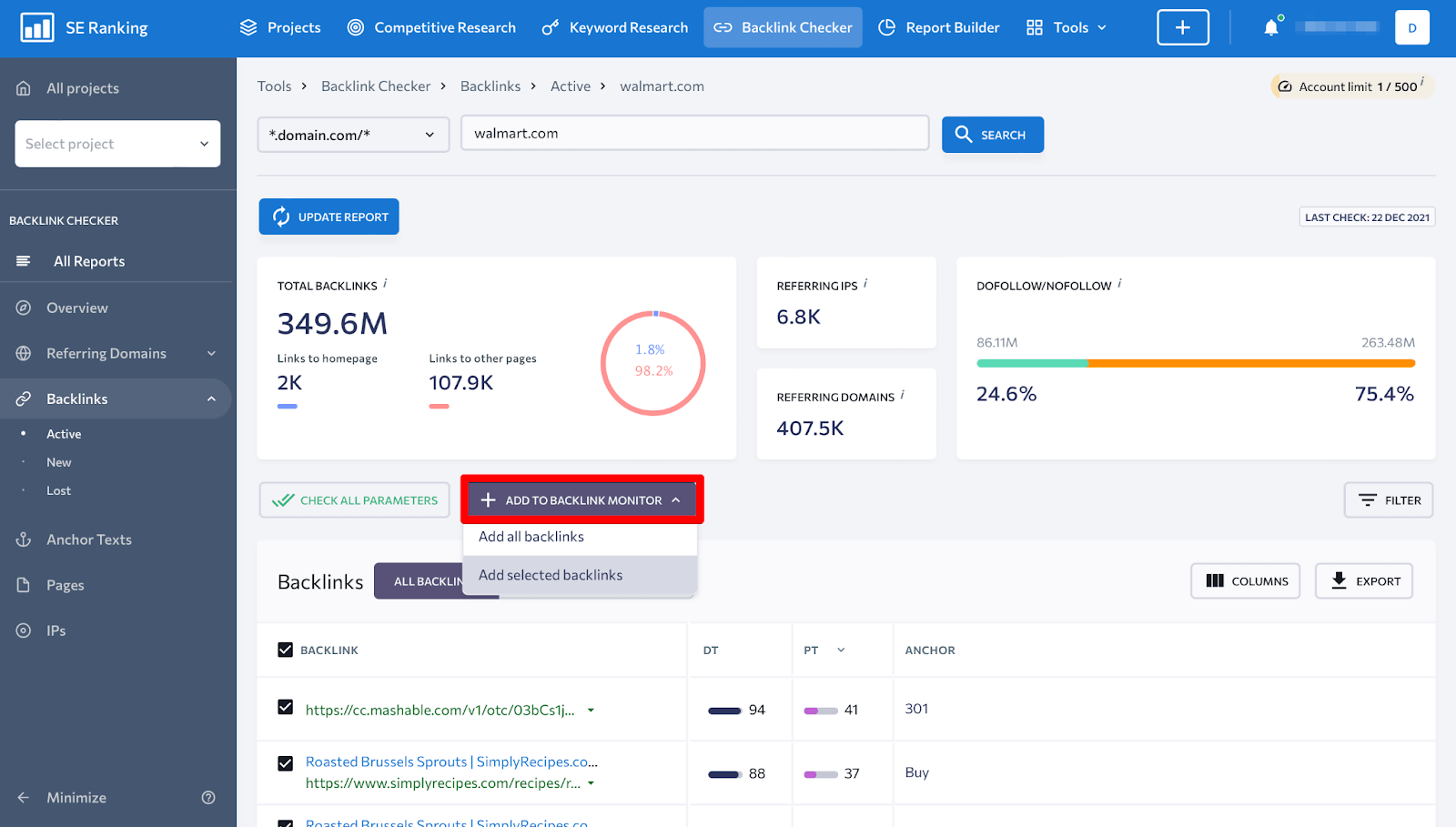Viewport: 1456px width, 827px height.
Task: Click the Update Report button
Action: (x=329, y=217)
